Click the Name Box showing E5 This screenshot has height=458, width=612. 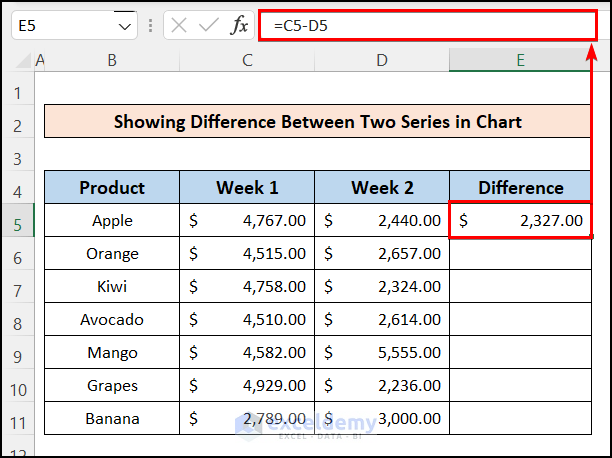point(60,26)
